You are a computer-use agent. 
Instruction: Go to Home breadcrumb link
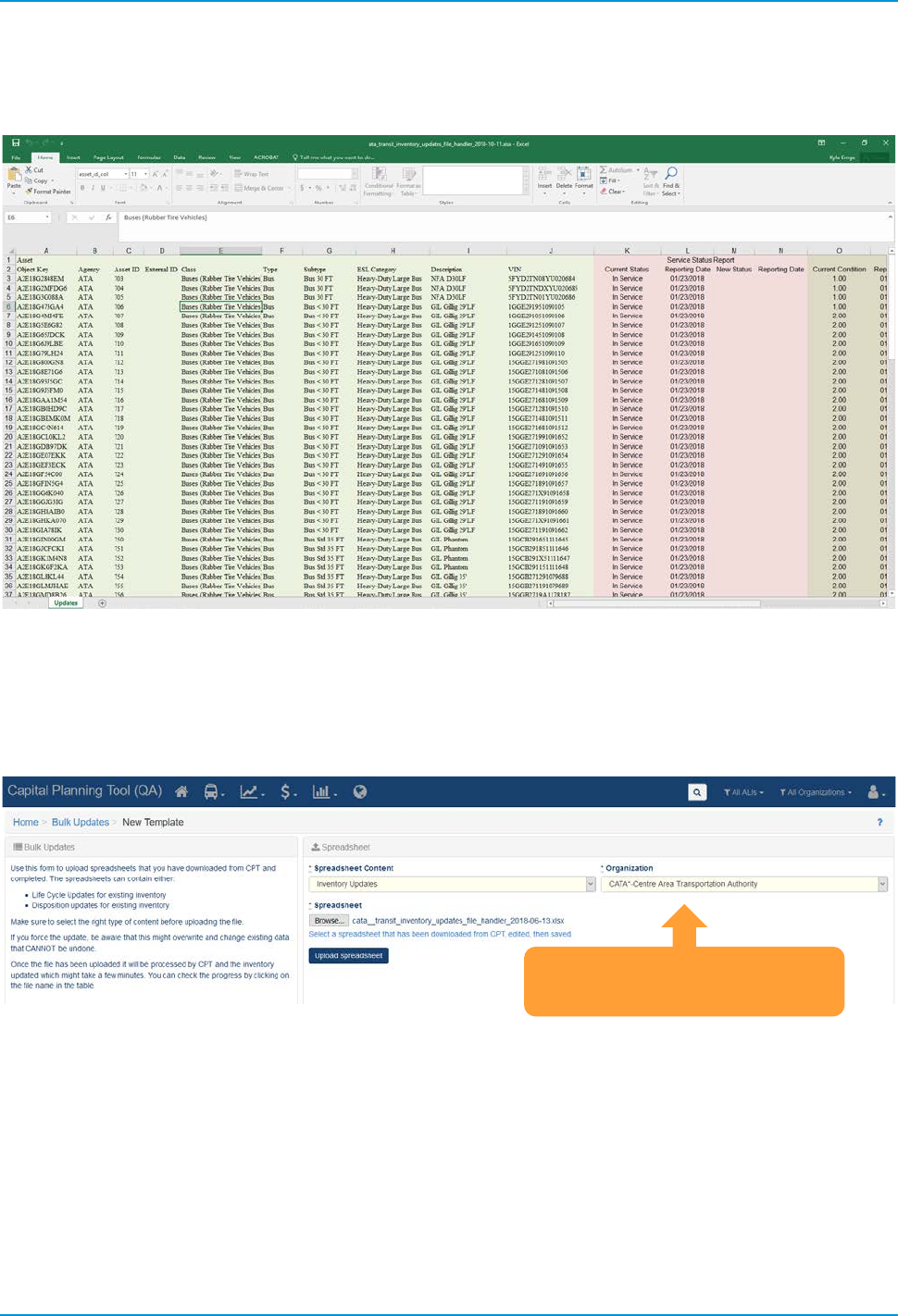[26, 822]
